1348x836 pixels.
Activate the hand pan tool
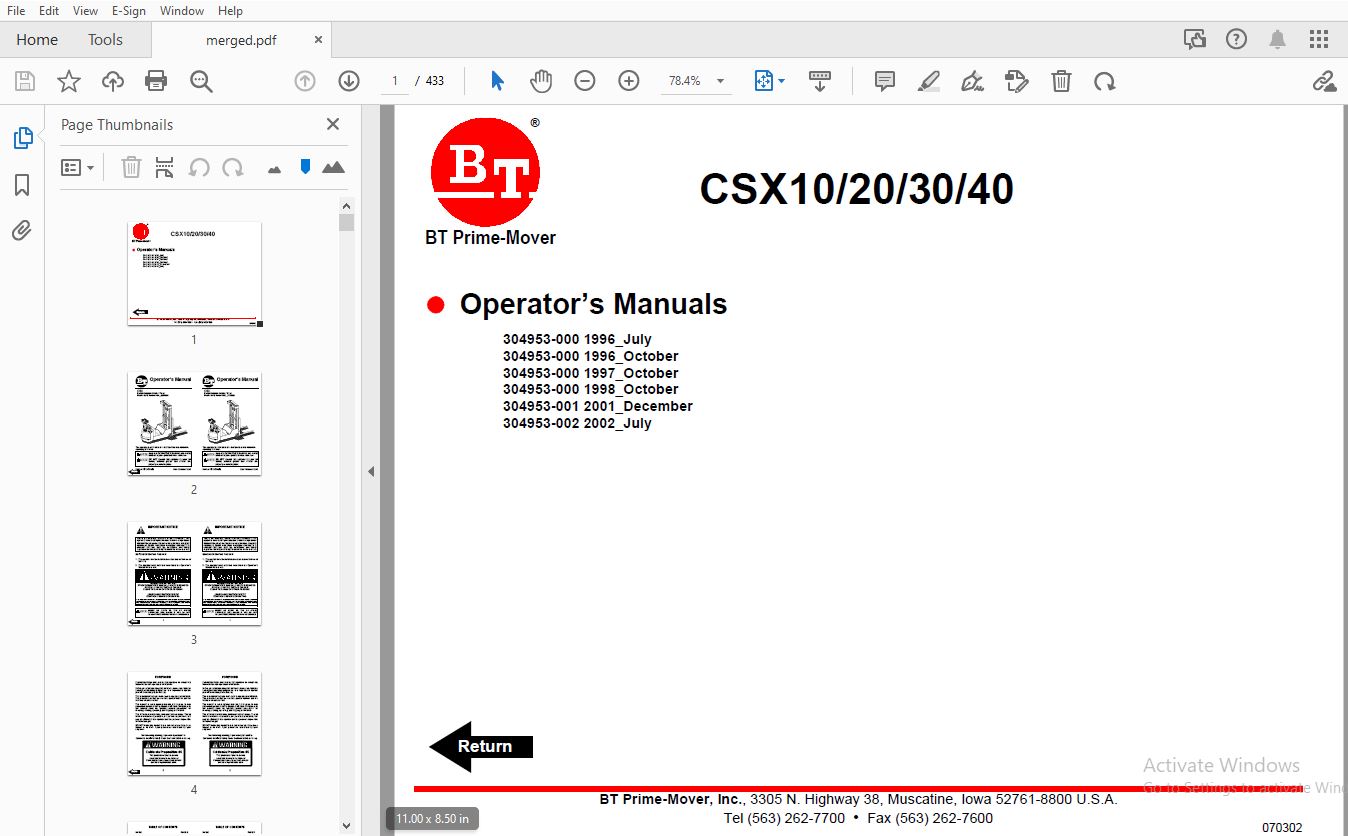coord(541,81)
